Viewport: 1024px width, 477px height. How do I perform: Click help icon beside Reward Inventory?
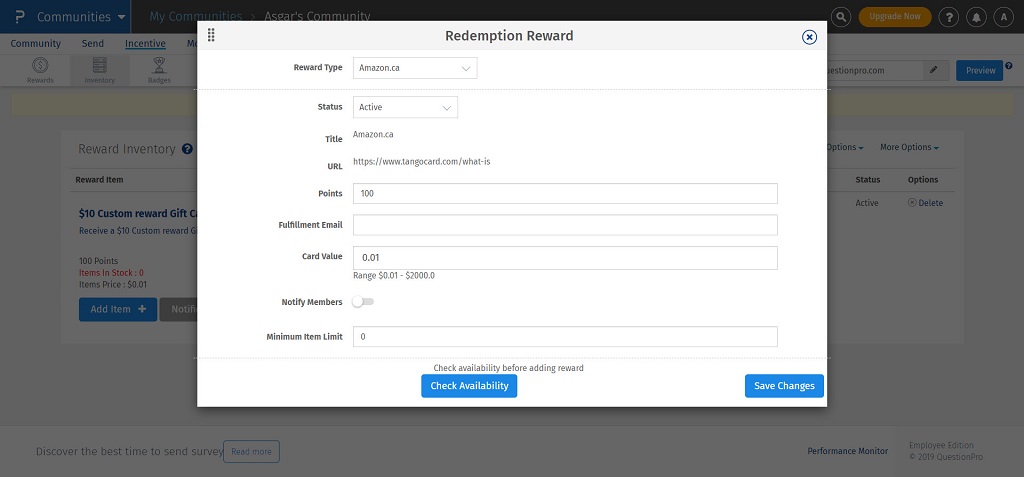pyautogui.click(x=187, y=149)
